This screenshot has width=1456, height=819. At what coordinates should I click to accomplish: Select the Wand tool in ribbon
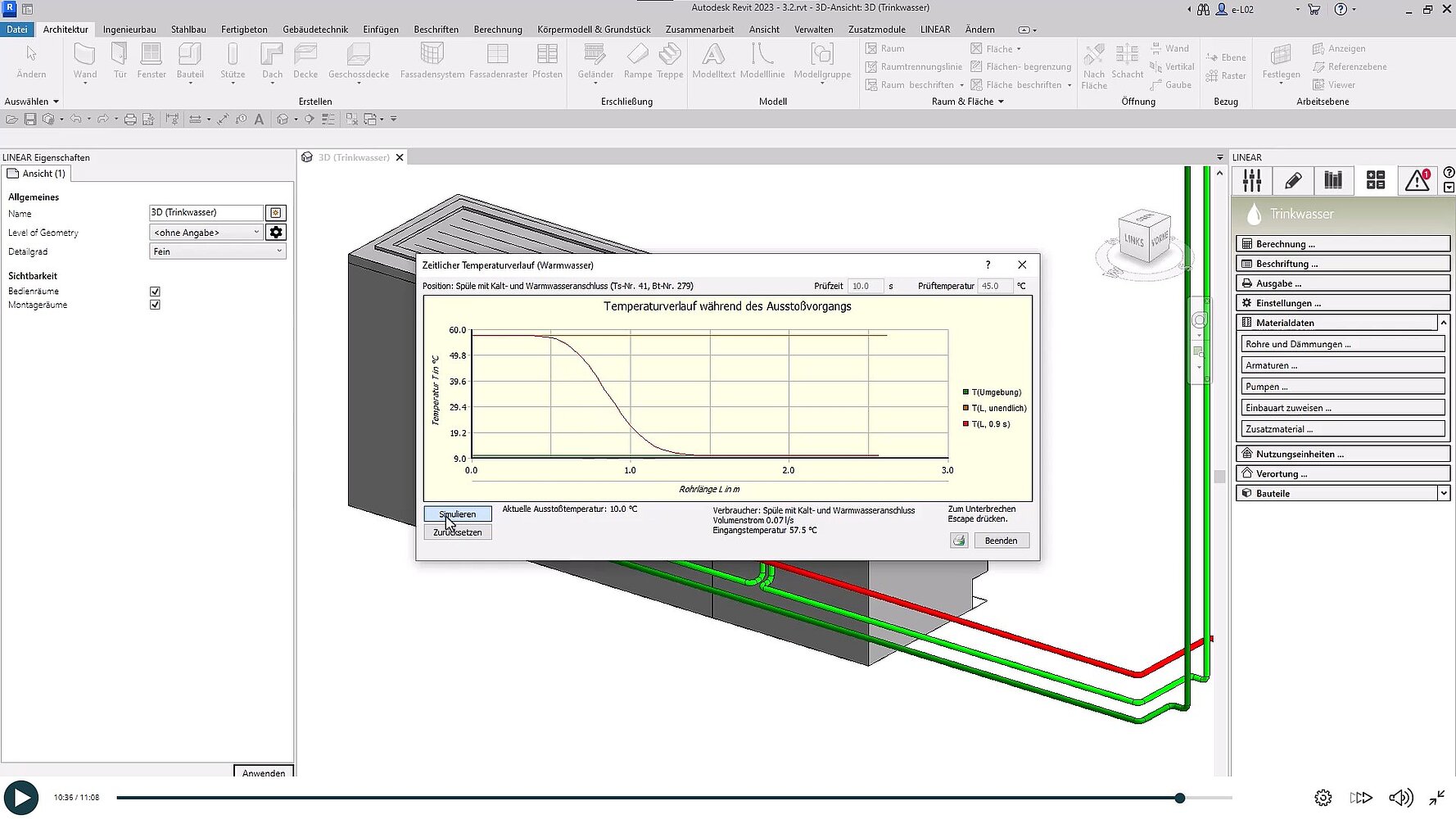pos(84,61)
